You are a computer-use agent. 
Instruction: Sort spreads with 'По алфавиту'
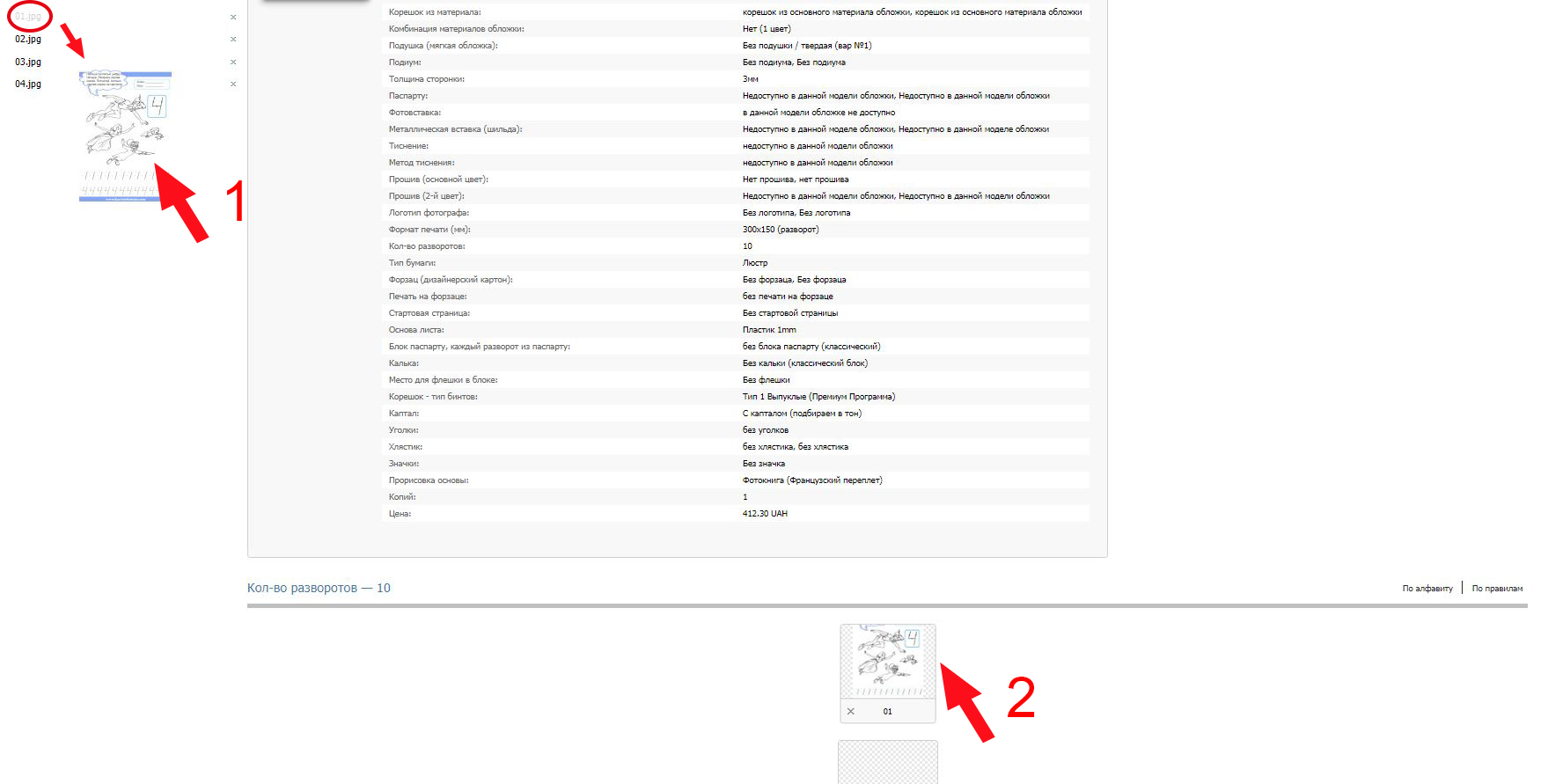[1427, 589]
